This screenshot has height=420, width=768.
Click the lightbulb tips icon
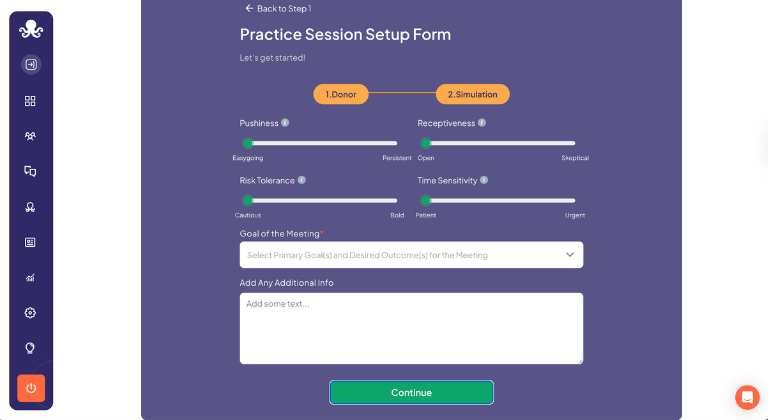click(x=31, y=348)
